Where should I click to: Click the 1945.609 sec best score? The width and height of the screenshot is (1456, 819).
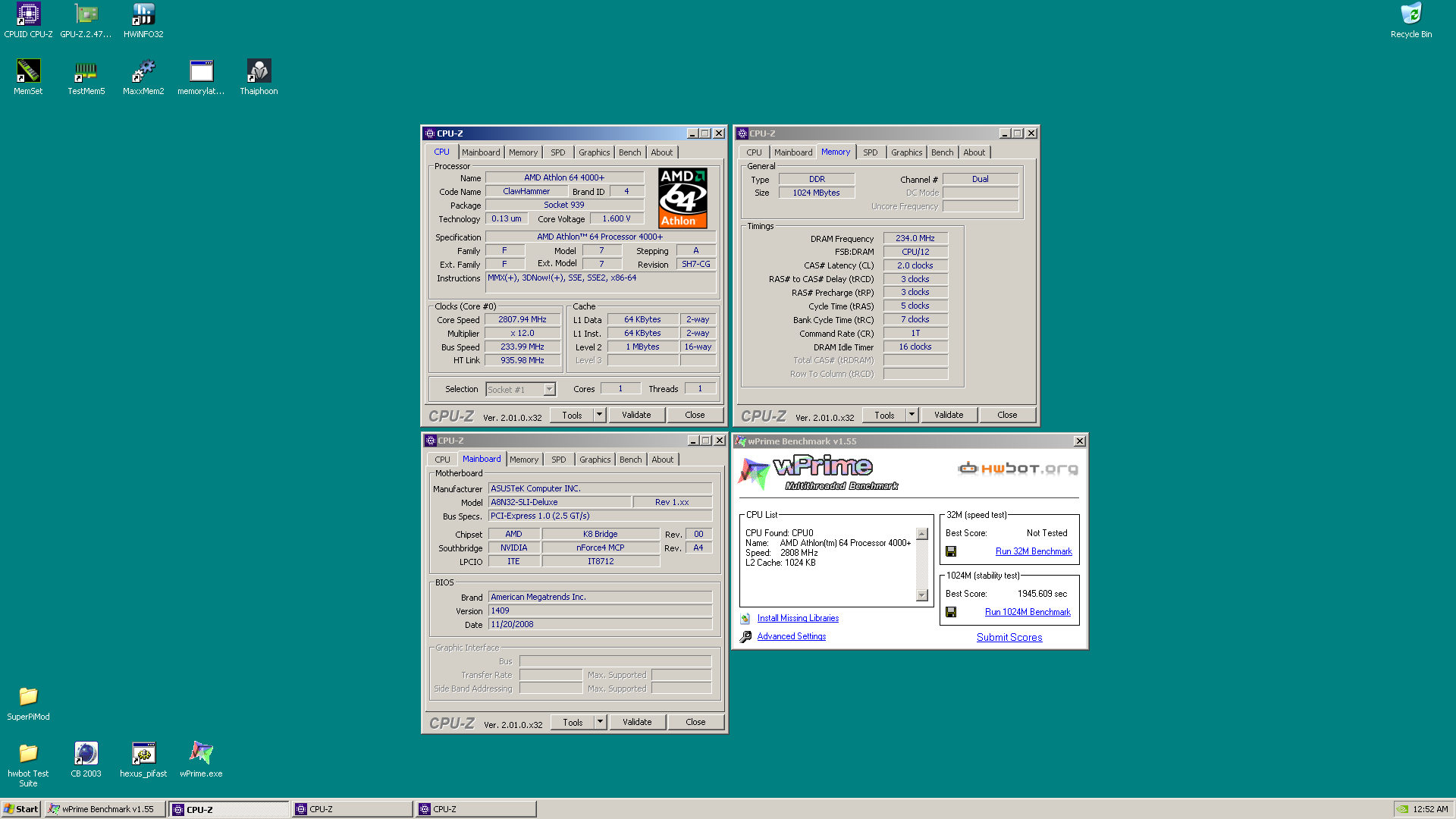[x=1042, y=594]
